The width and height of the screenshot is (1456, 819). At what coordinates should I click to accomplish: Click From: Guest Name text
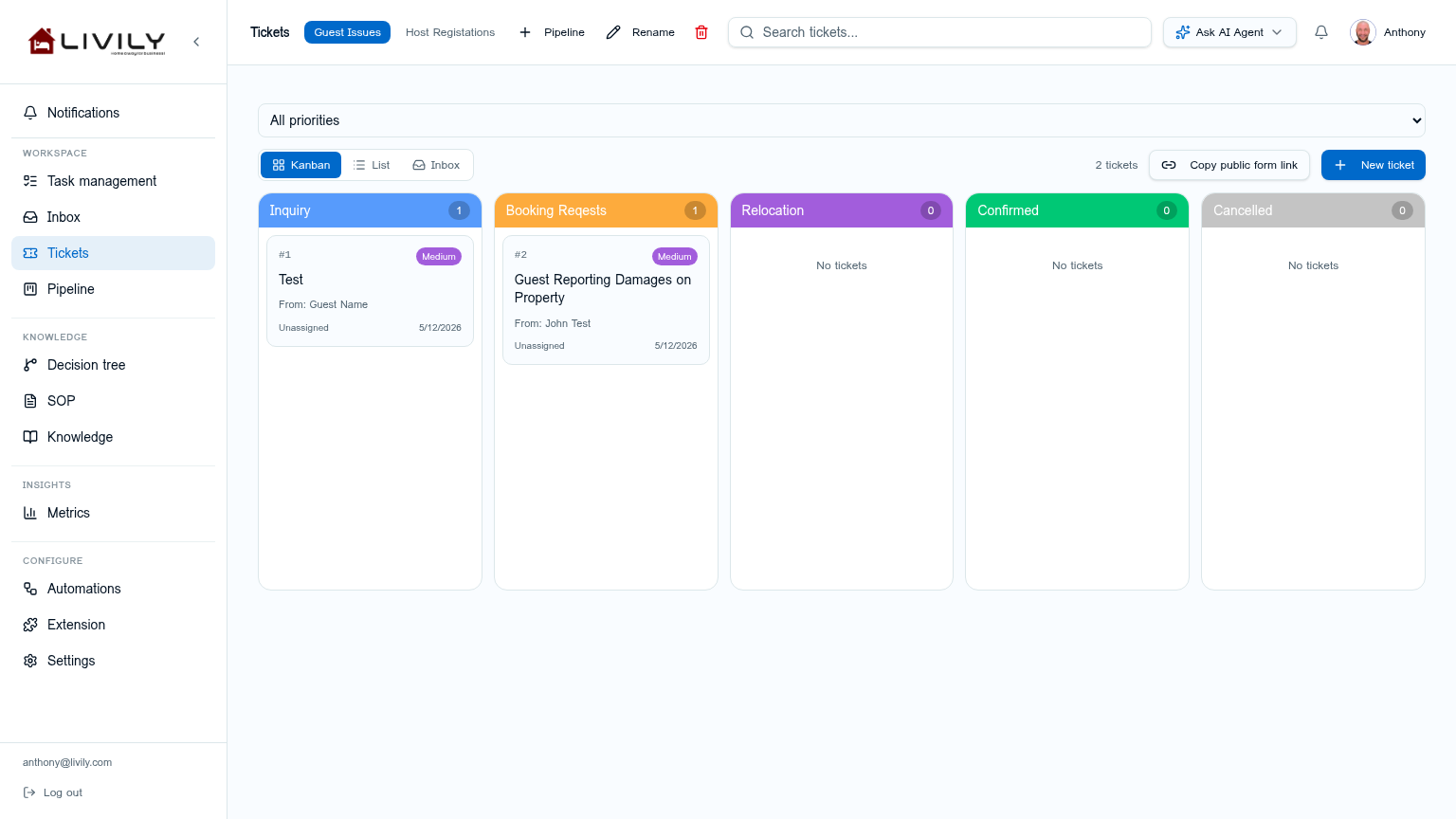pos(323,304)
